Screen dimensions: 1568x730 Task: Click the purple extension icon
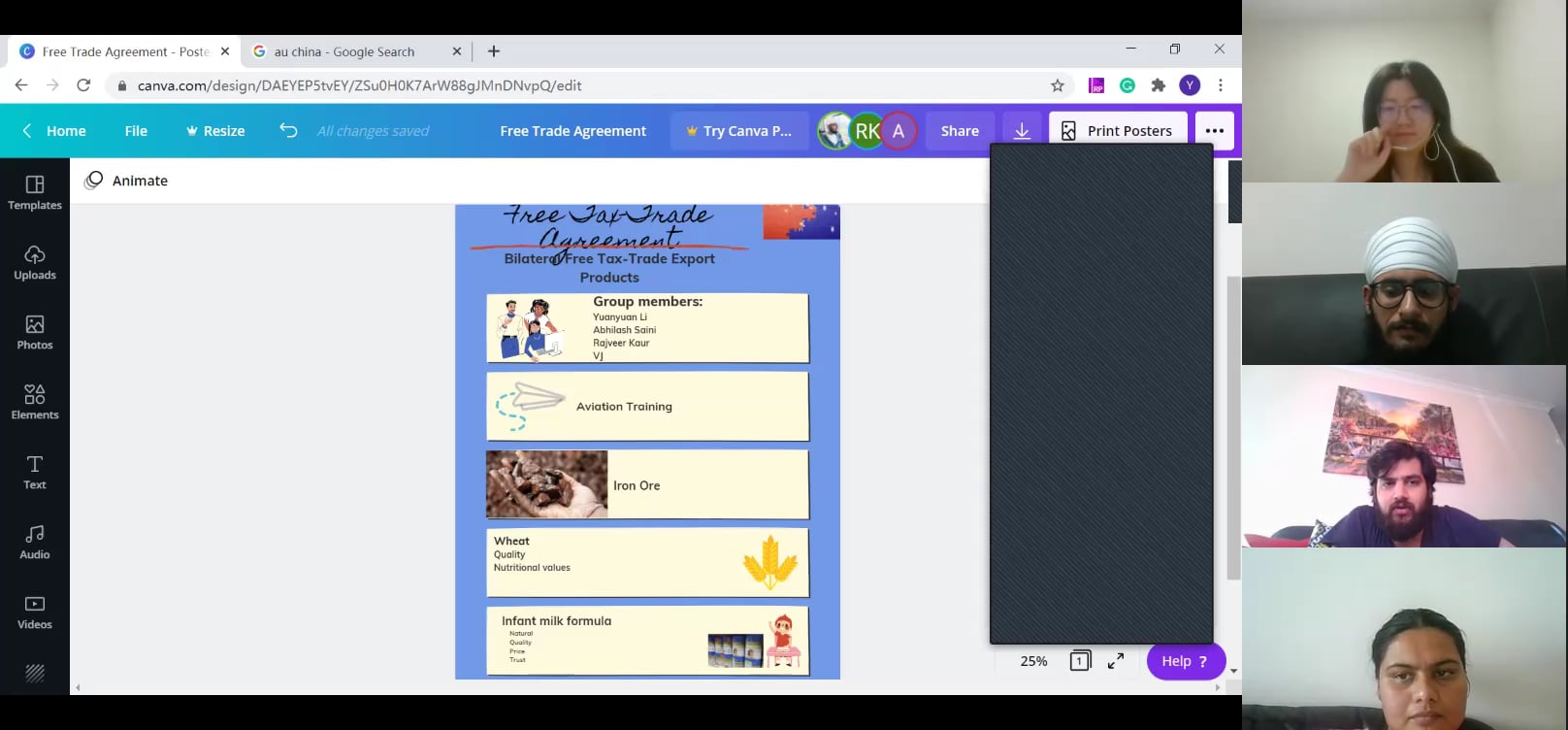point(1096,85)
